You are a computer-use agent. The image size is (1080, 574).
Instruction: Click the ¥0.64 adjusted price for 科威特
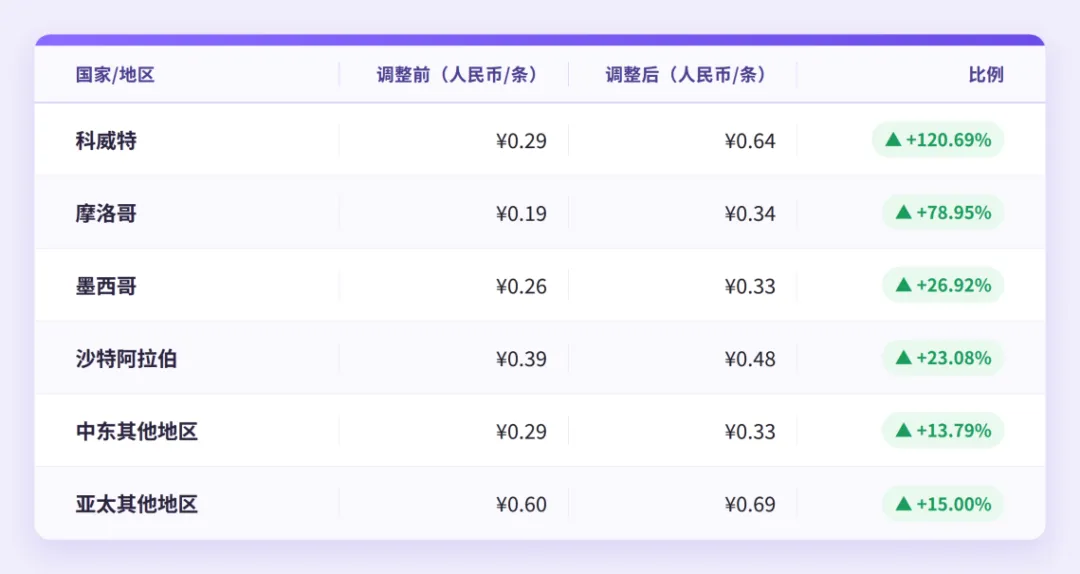(x=750, y=141)
